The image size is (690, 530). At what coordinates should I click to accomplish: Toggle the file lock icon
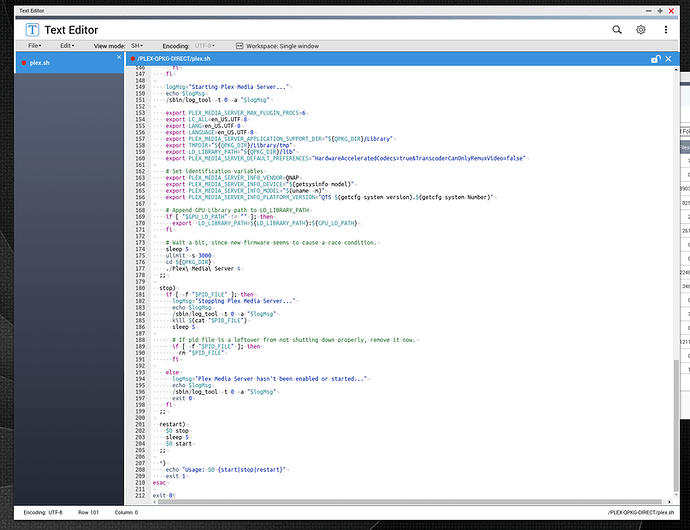pos(656,60)
